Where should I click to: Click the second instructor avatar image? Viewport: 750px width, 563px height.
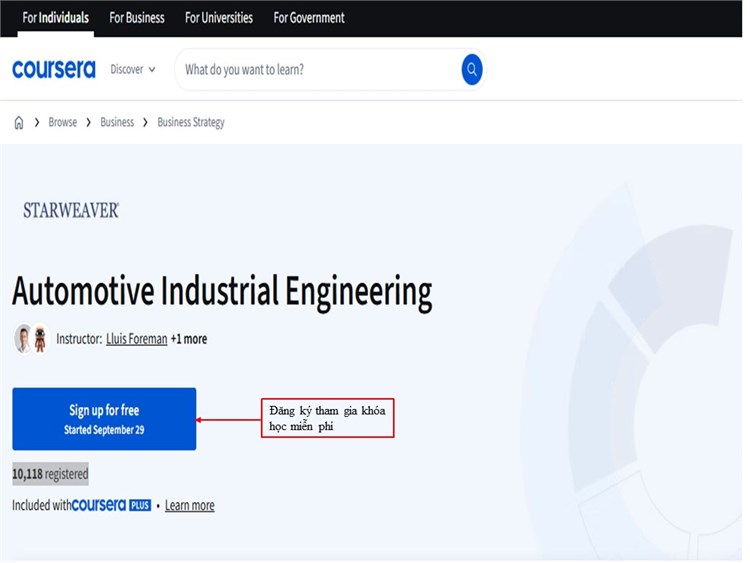[x=41, y=339]
